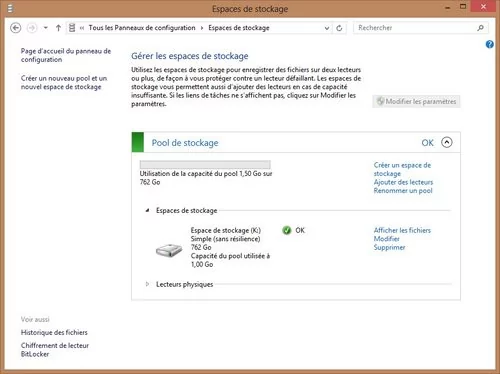Refresh the Espaces de stockage page
Image resolution: width=500 pixels, height=374 pixels.
coord(339,28)
